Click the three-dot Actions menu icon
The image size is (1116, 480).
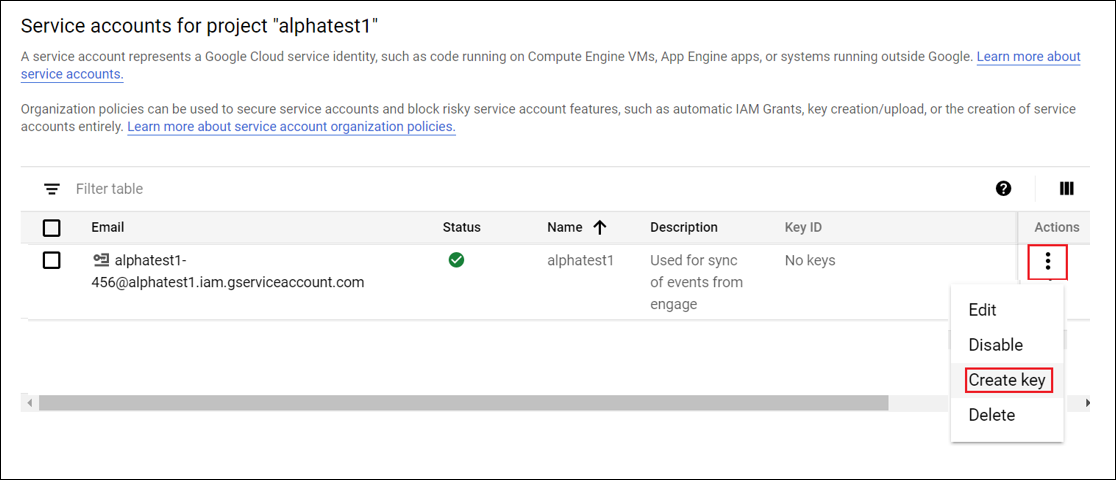(x=1047, y=262)
